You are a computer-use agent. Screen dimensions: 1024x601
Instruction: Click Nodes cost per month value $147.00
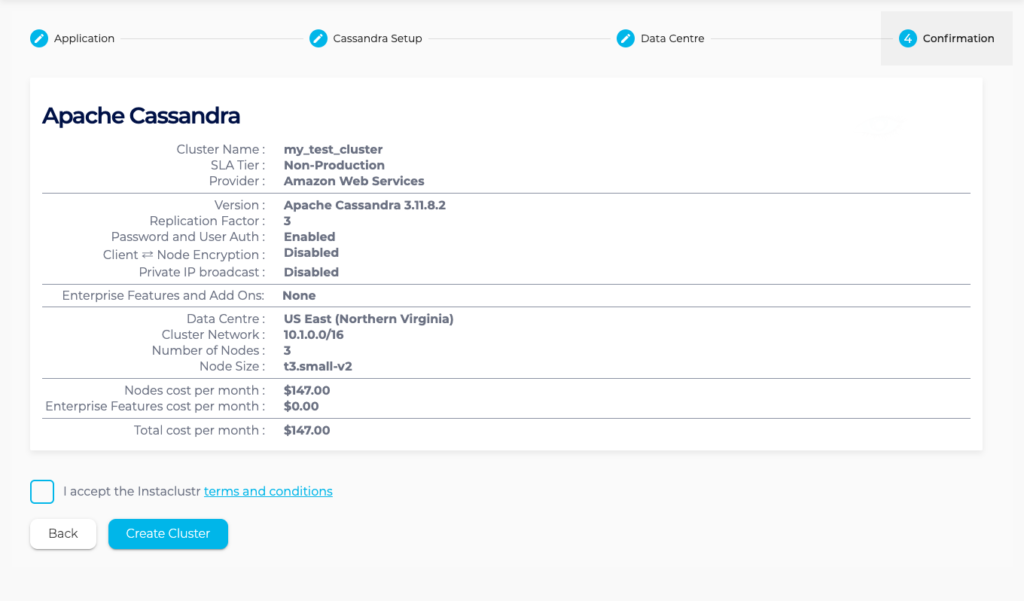click(x=307, y=391)
